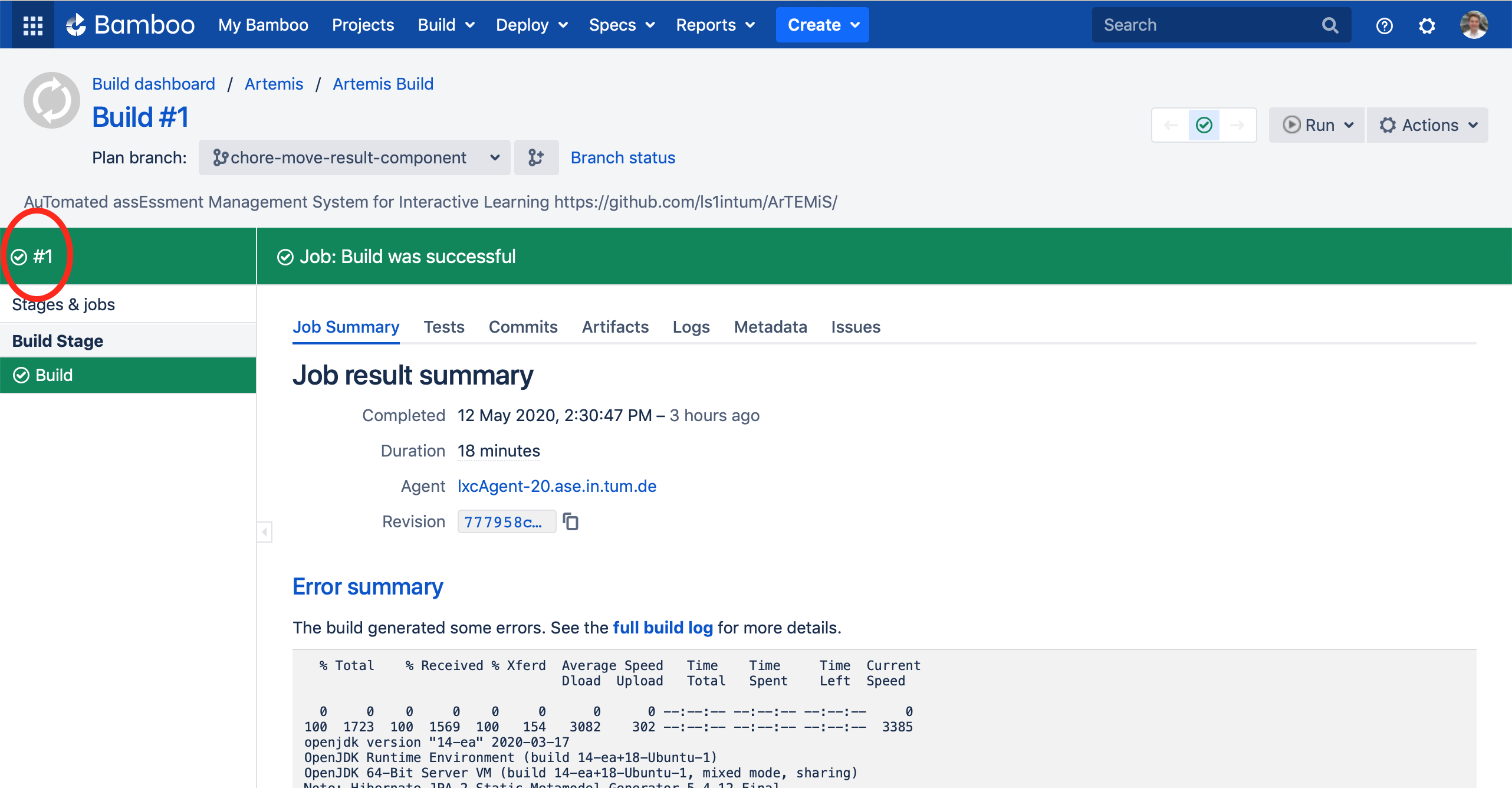Open Artemis project breadcrumb link
Viewport: 1512px width, 788px height.
point(274,84)
